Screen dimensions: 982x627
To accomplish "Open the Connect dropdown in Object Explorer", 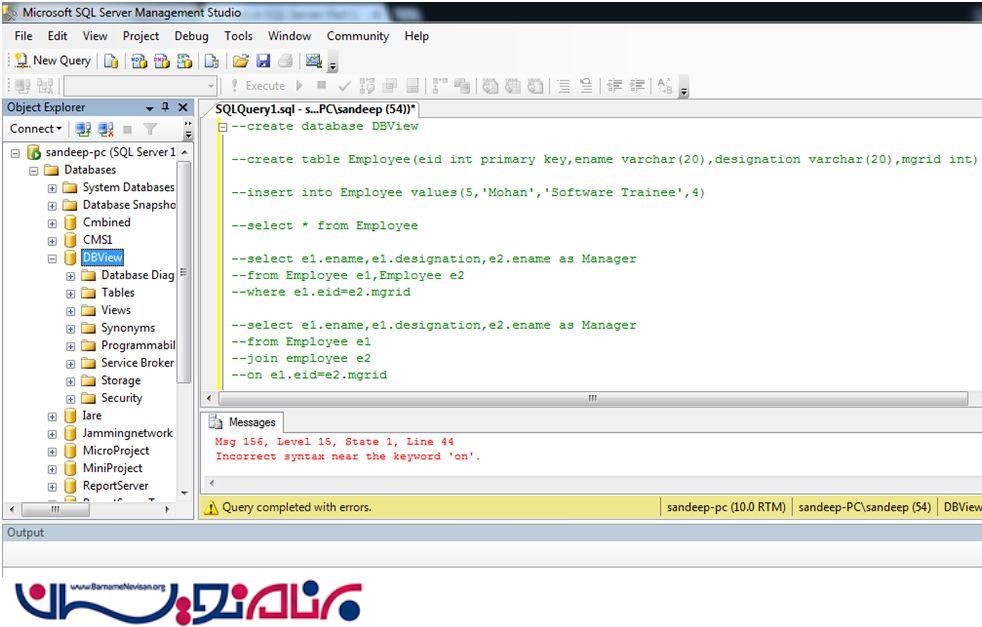I will 36,129.
